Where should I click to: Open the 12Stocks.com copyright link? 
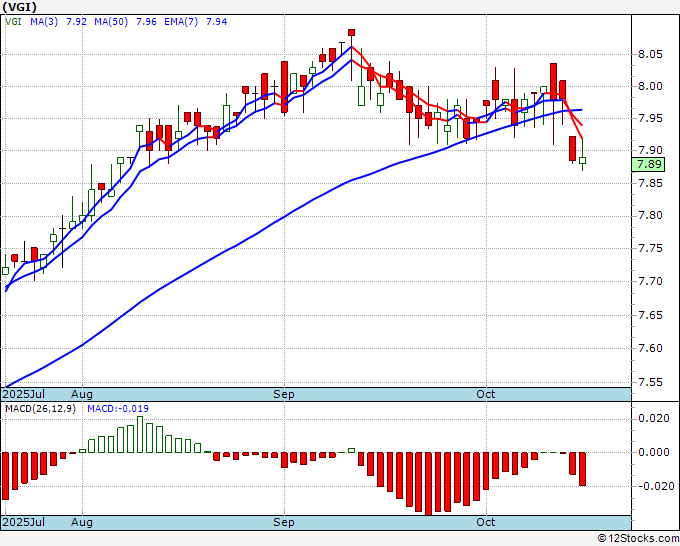coord(638,539)
